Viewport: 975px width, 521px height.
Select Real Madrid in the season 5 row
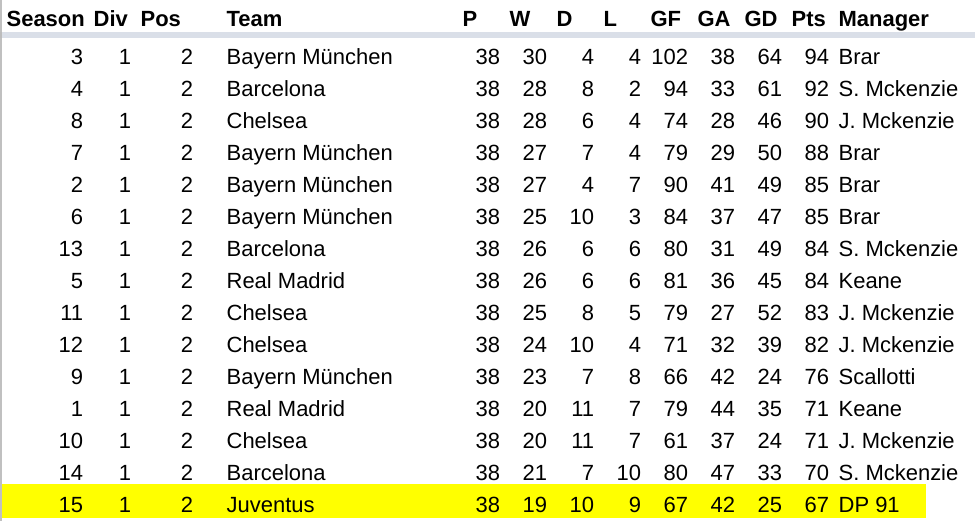click(285, 281)
